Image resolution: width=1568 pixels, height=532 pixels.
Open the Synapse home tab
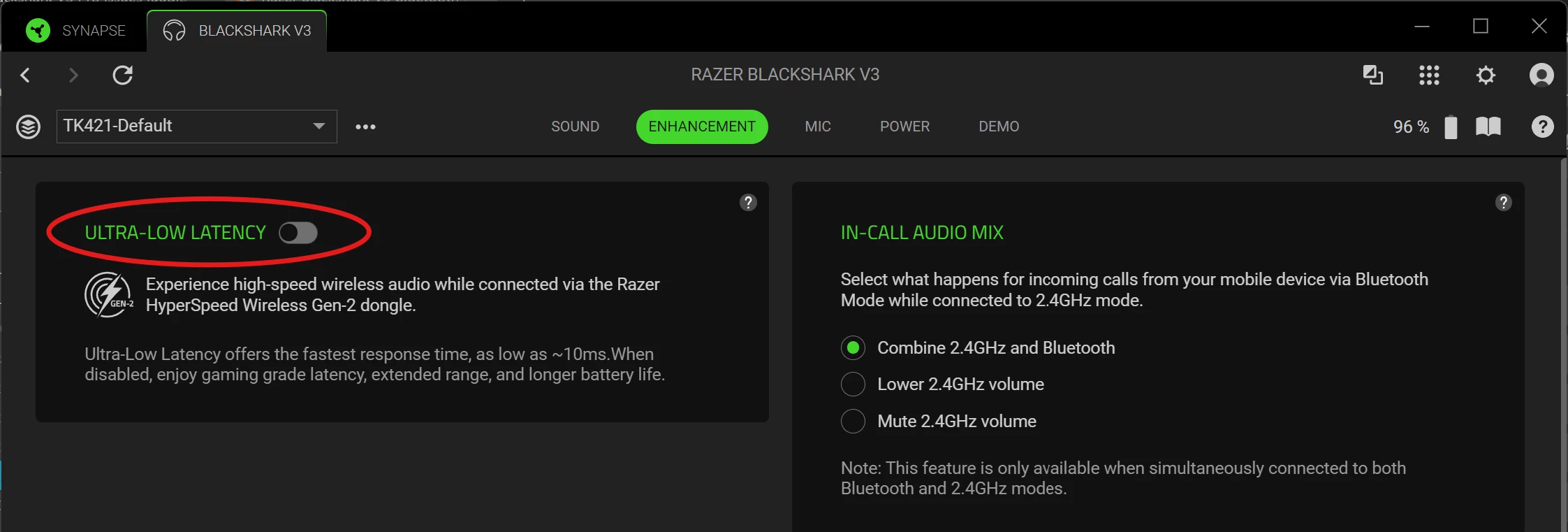click(75, 31)
